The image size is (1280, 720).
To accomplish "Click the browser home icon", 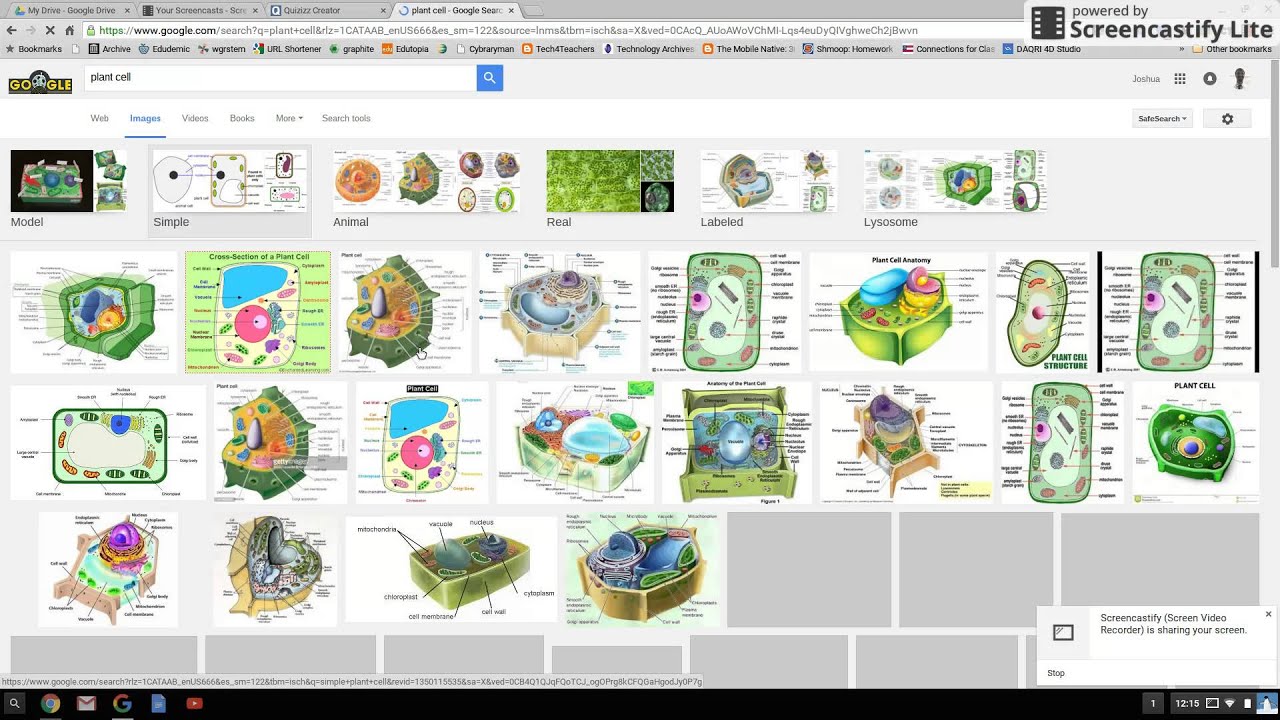I will tap(69, 30).
